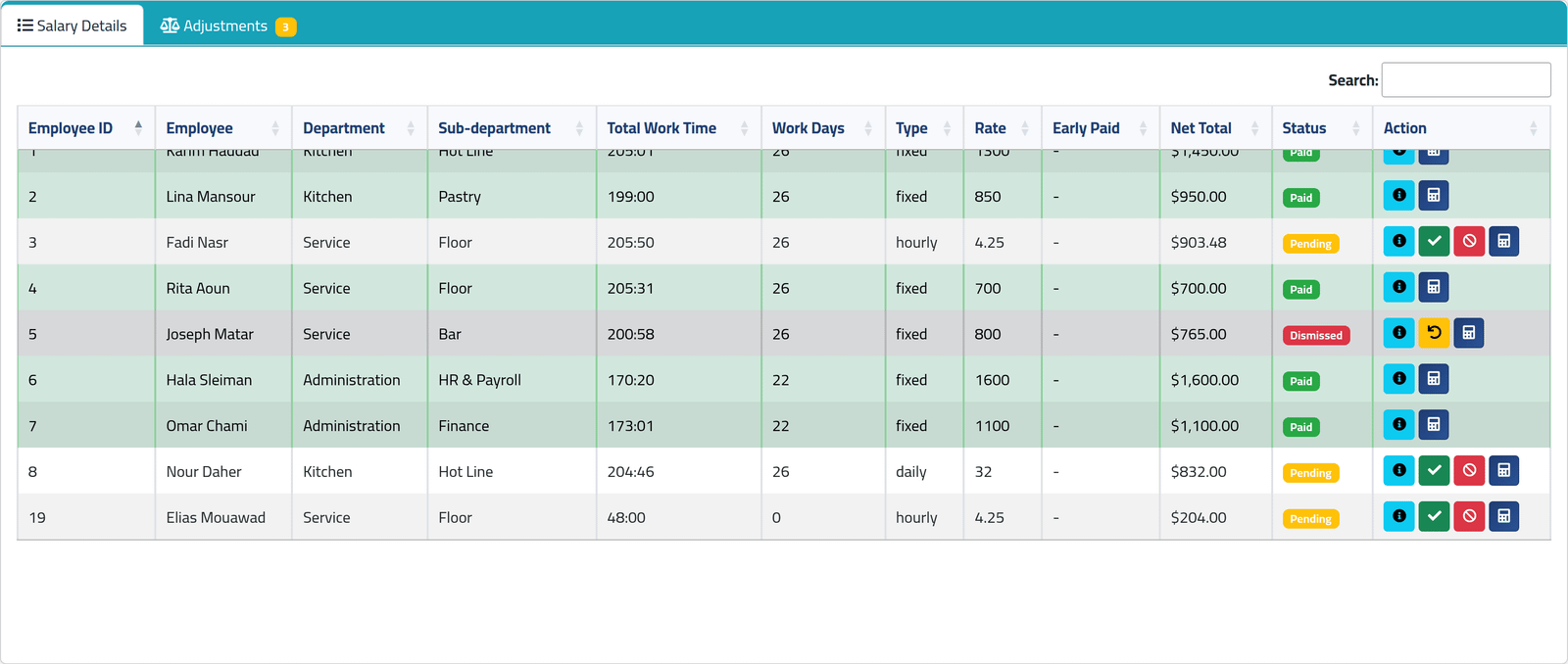Click the Search input field

pyautogui.click(x=1465, y=80)
